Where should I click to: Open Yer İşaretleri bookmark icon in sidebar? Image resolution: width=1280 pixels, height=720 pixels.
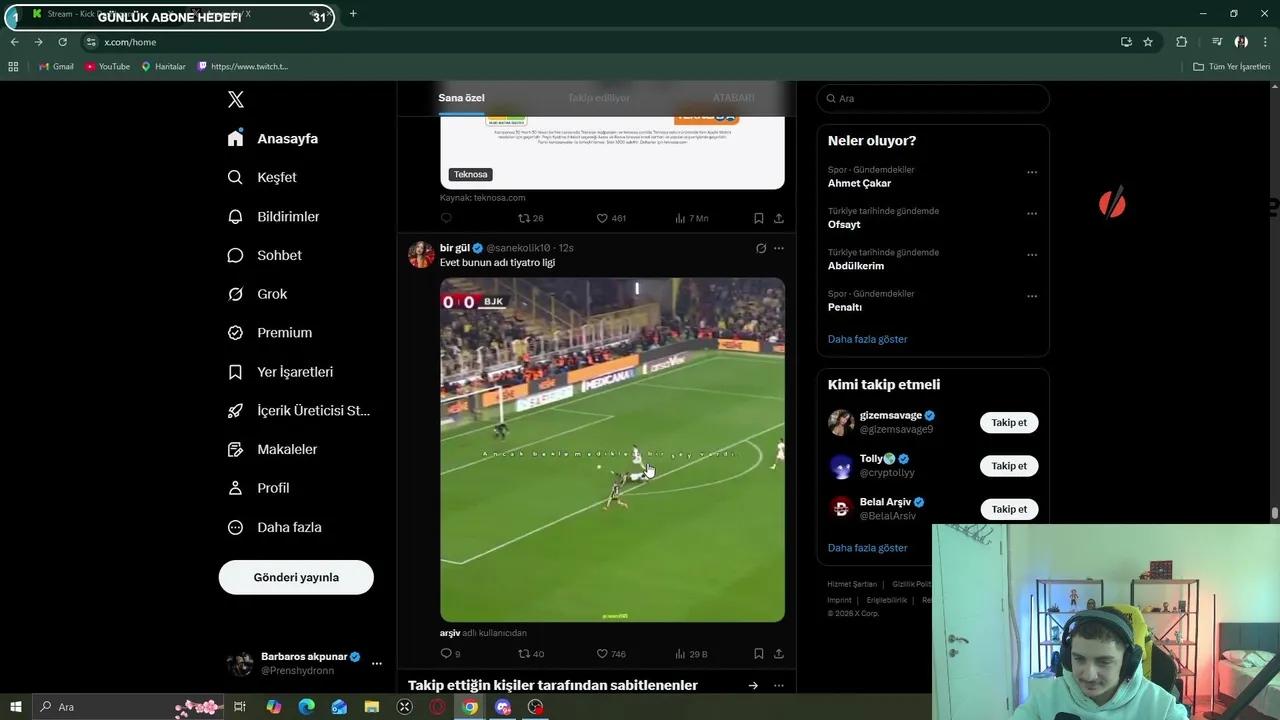click(235, 372)
